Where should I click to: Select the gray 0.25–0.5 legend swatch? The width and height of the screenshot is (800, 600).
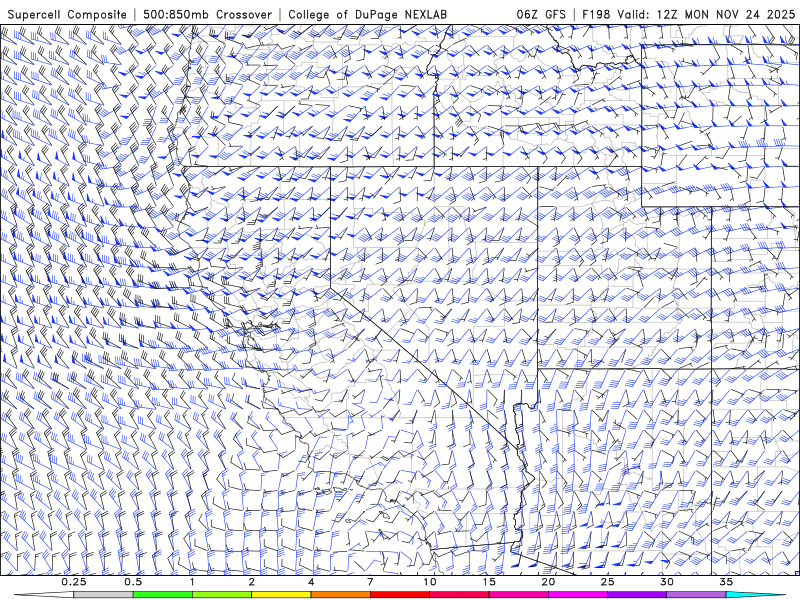(x=104, y=595)
